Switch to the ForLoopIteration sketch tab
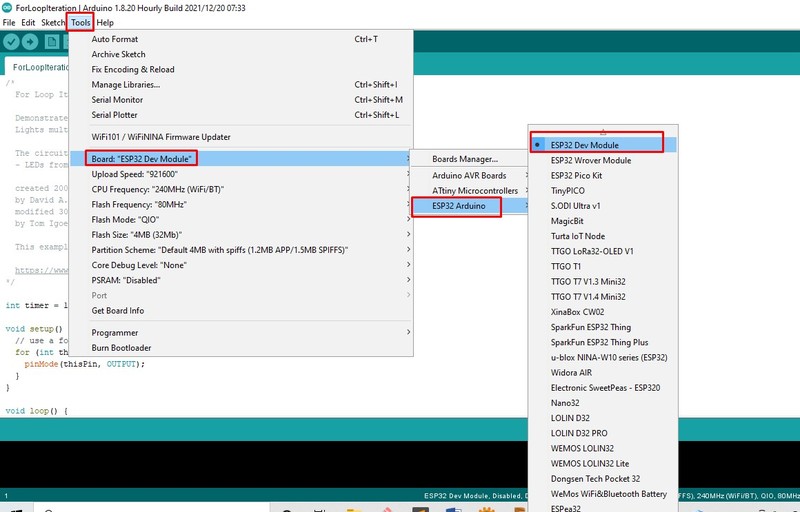 tap(37, 67)
